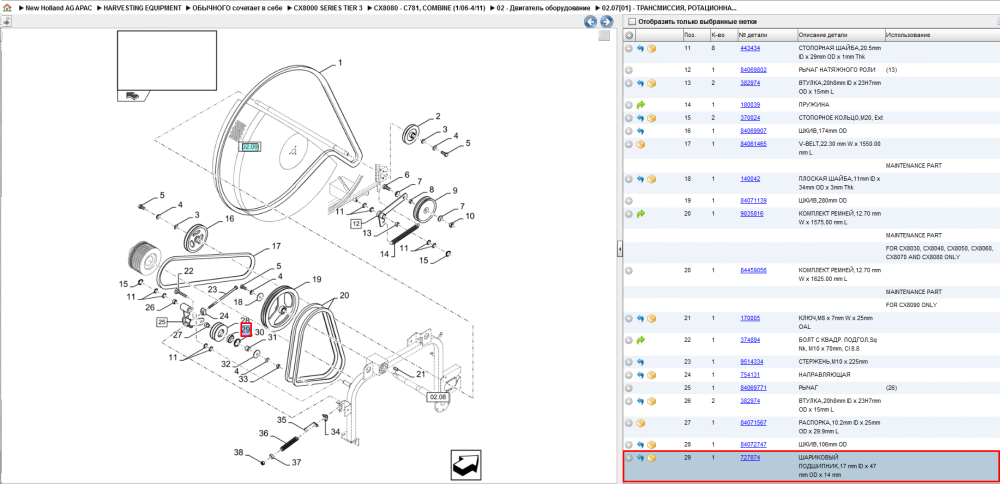Click the blue return arrow for position 11
The image size is (1000, 484).
[640, 48]
